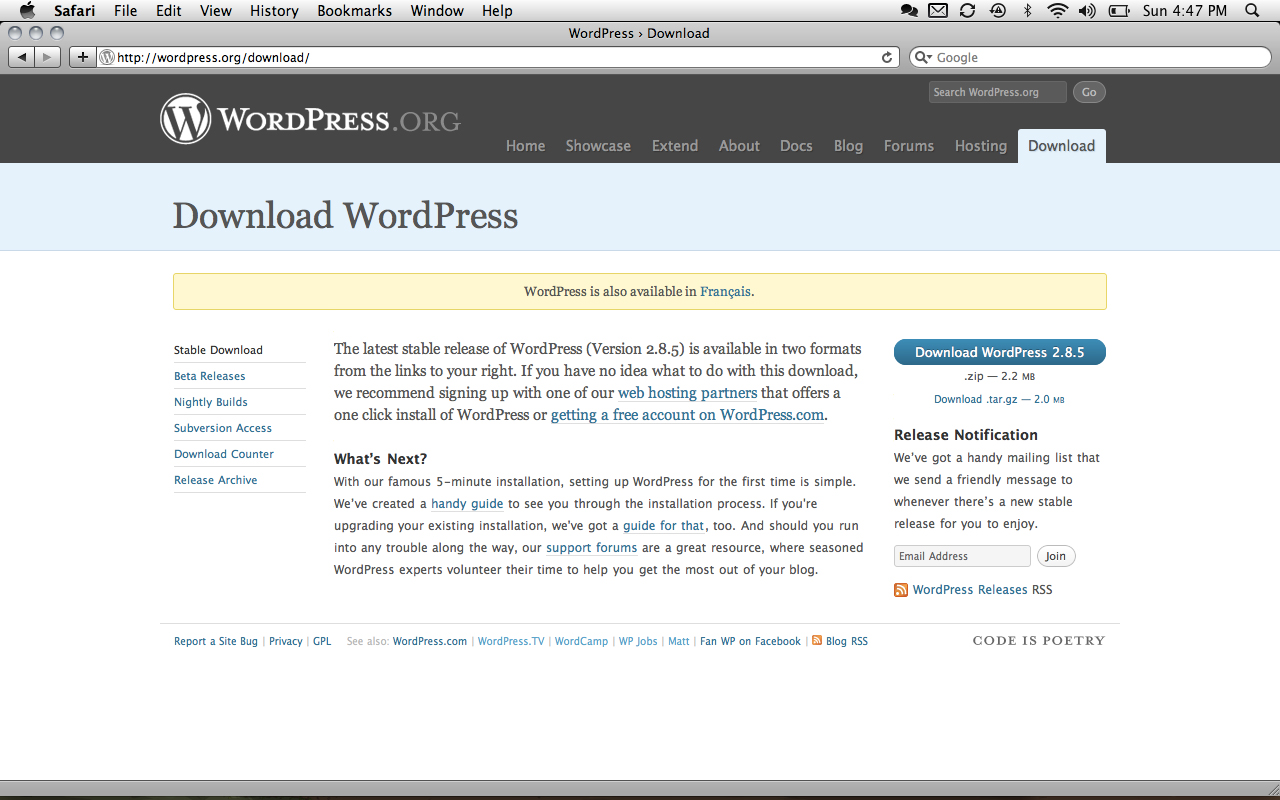Open the Hosting navigation tab
The image size is (1280, 800).
click(x=981, y=146)
